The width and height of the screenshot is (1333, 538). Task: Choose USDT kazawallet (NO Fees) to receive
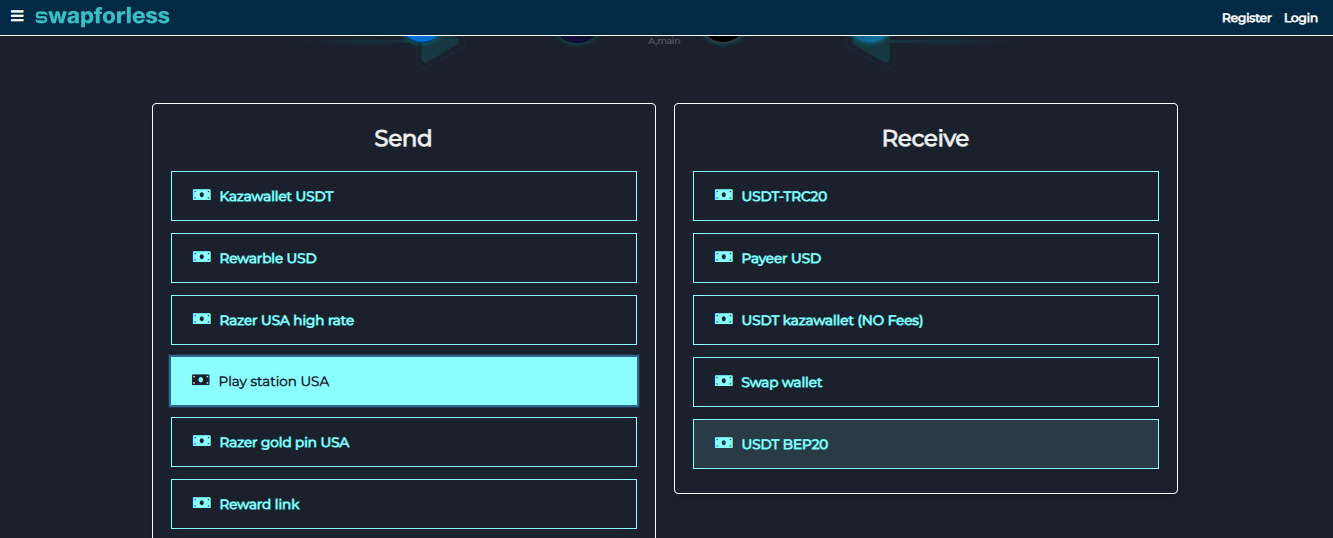[926, 320]
